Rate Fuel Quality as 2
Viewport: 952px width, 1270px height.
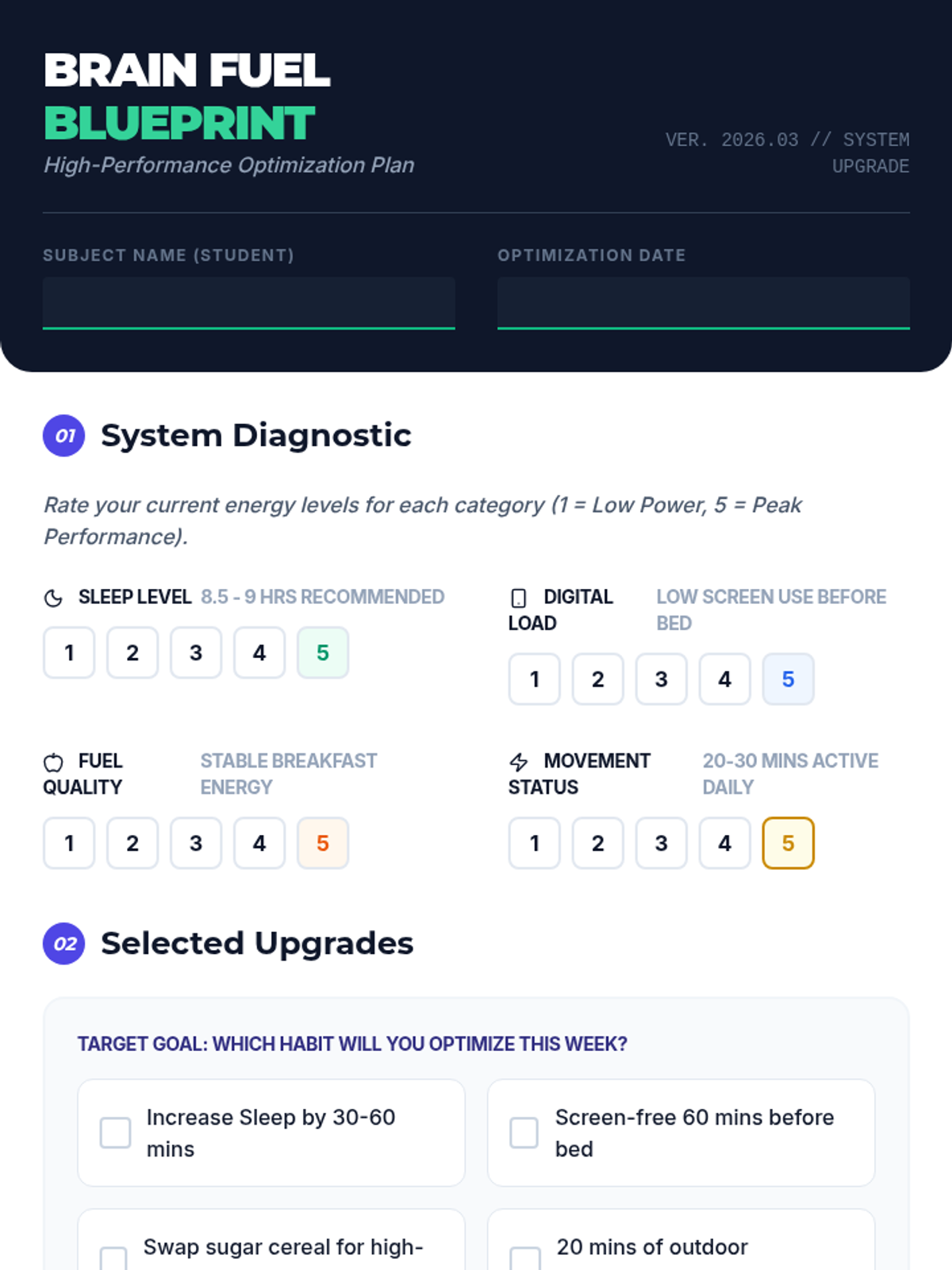pos(132,843)
